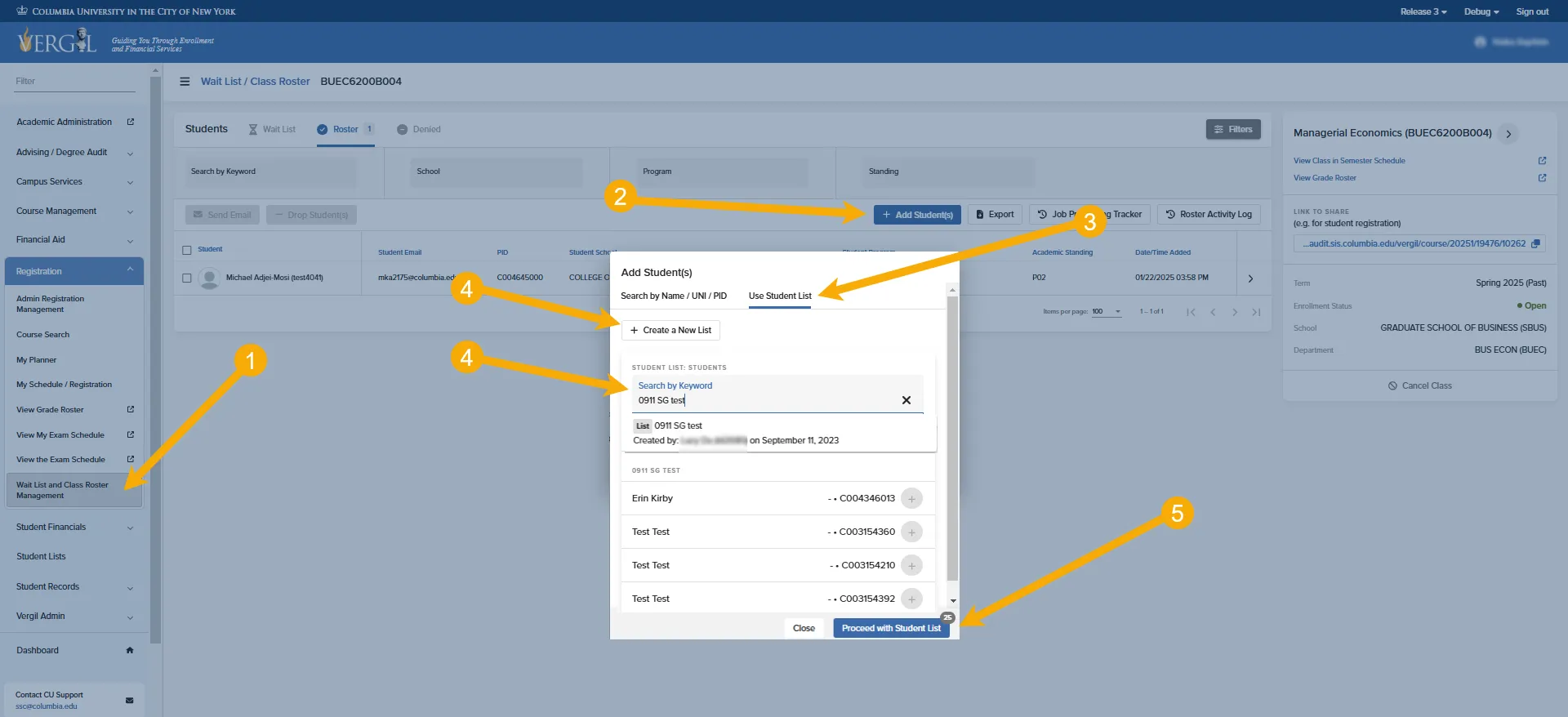Check the Michael Adjei-Mosi row checkbox
Viewport: 1568px width, 717px height.
pos(187,278)
